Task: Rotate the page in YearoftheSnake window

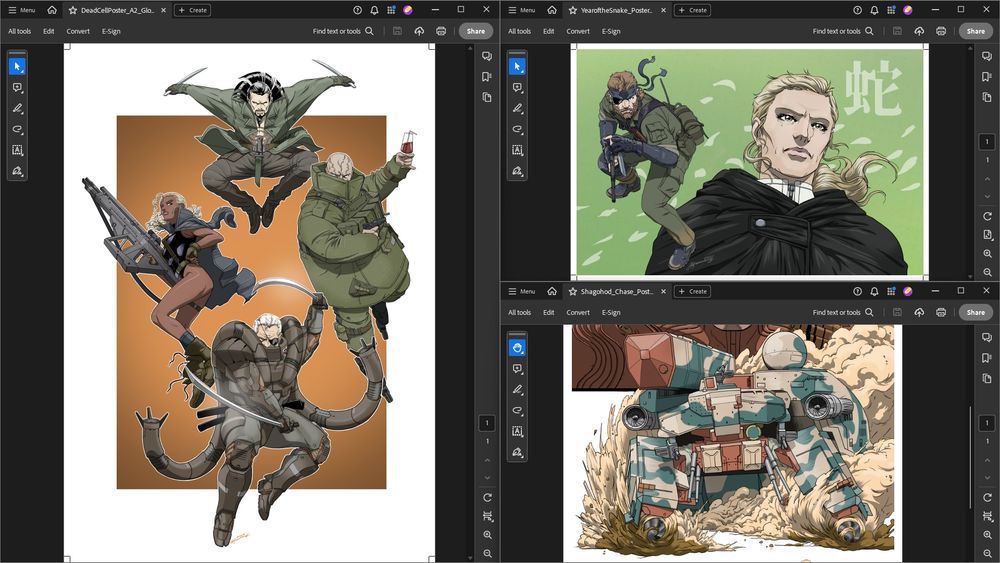Action: (x=987, y=216)
